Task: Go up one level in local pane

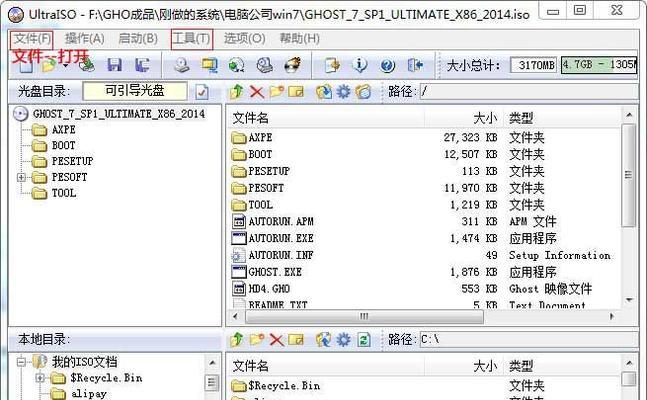Action: [x=237, y=340]
